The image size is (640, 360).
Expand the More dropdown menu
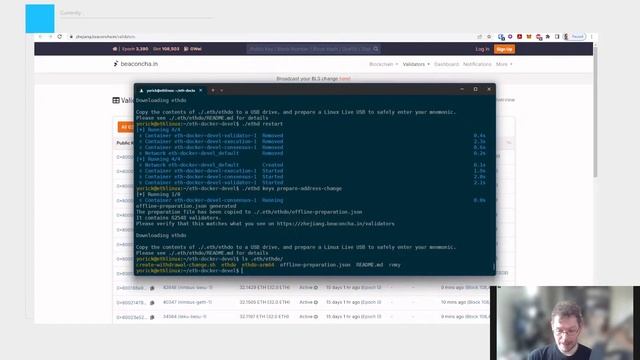point(504,64)
